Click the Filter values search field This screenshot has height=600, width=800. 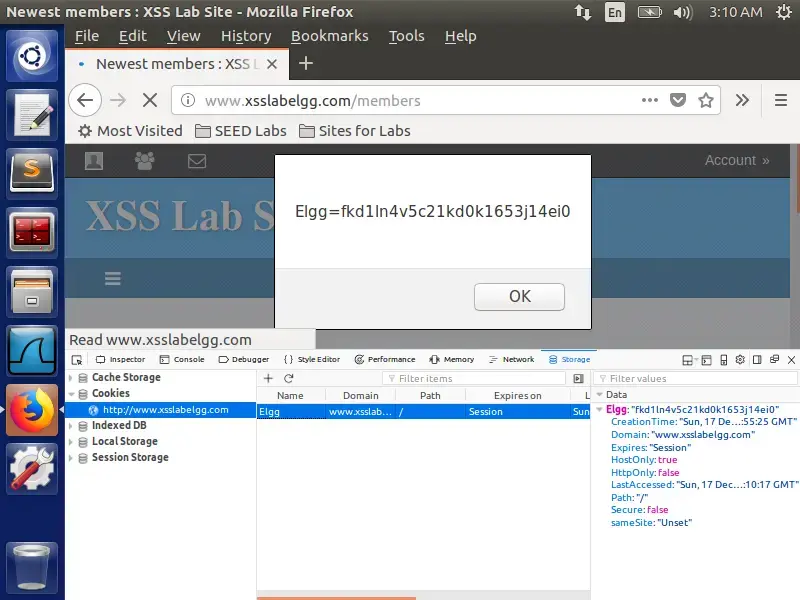tap(695, 379)
